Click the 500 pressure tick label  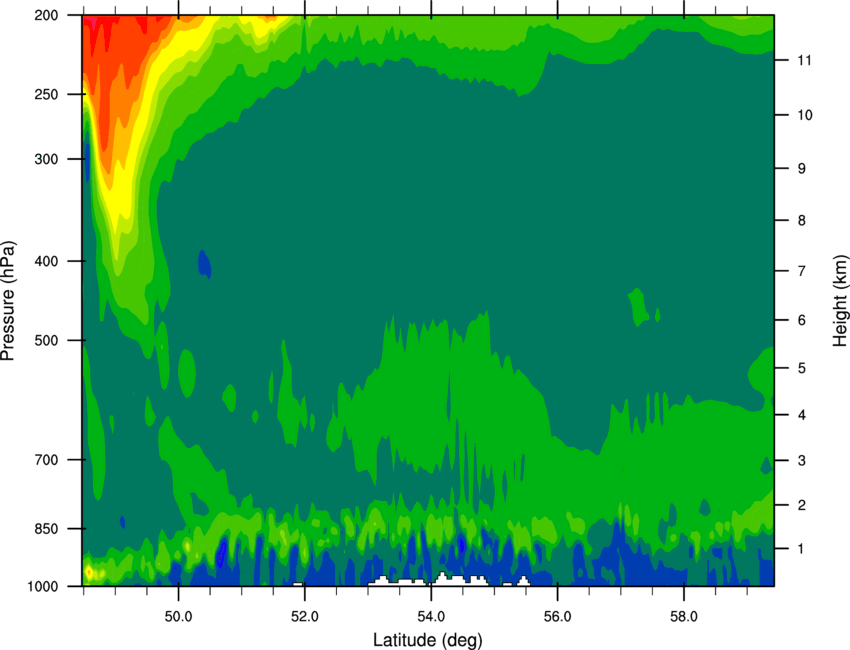click(x=46, y=340)
